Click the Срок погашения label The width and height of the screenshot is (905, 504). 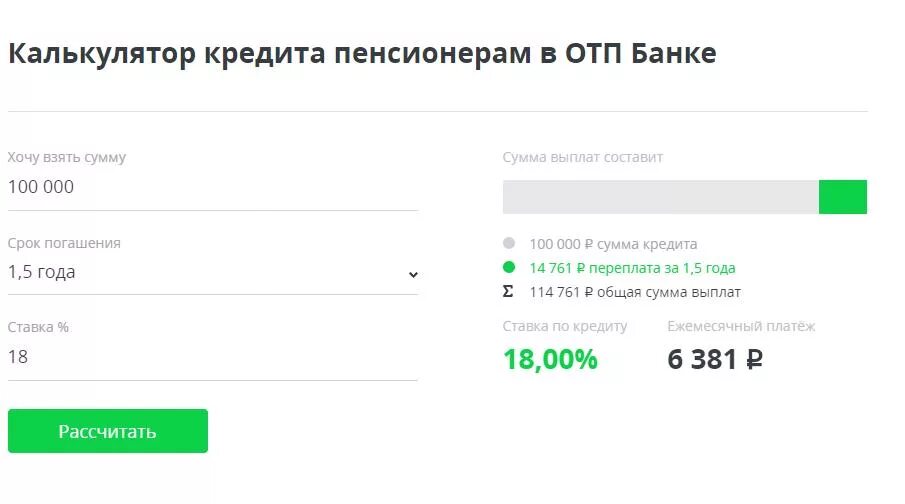tap(64, 243)
